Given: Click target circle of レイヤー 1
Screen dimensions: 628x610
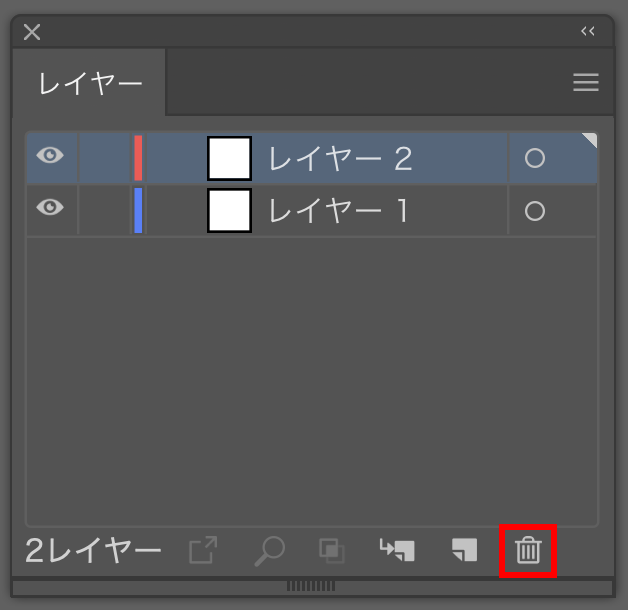Looking at the screenshot, I should click(x=535, y=211).
